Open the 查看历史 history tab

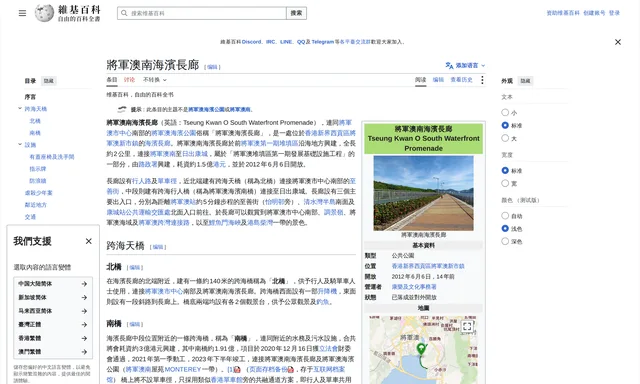point(461,80)
